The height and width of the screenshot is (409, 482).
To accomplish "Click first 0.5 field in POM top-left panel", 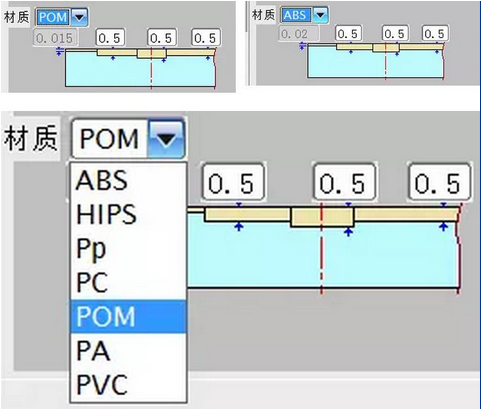I will coord(110,38).
